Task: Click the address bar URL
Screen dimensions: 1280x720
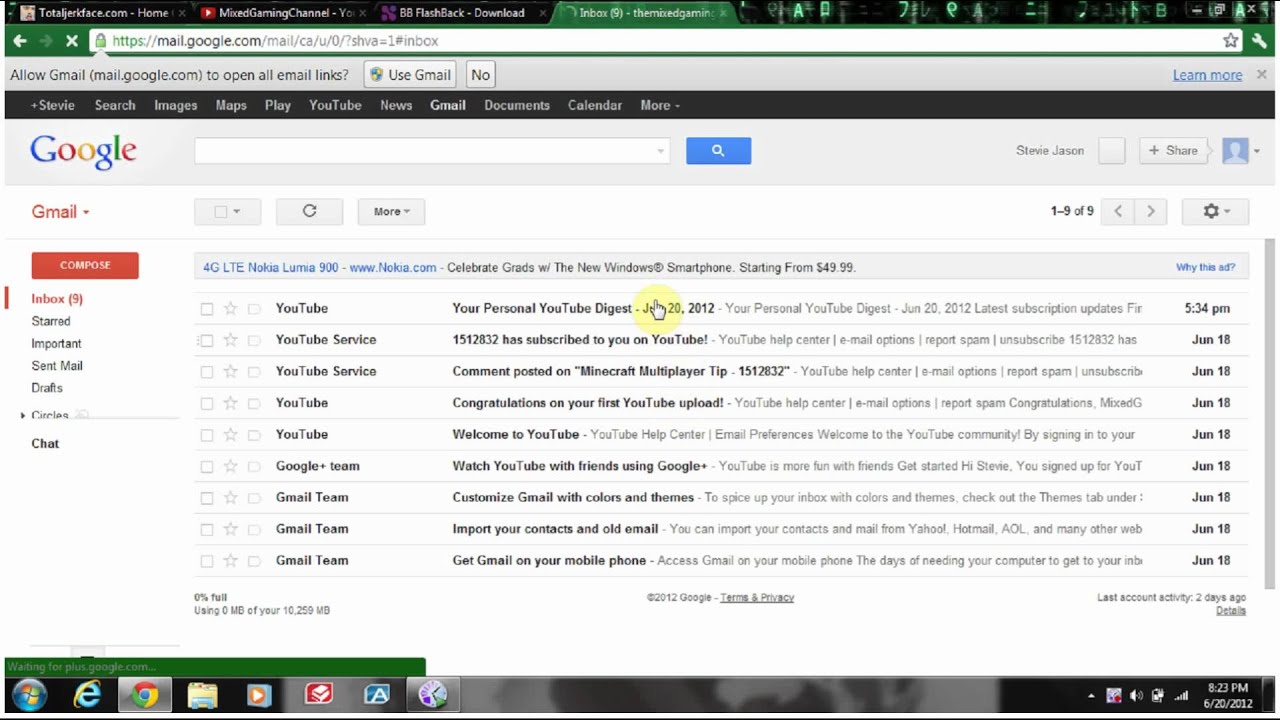Action: [x=275, y=41]
